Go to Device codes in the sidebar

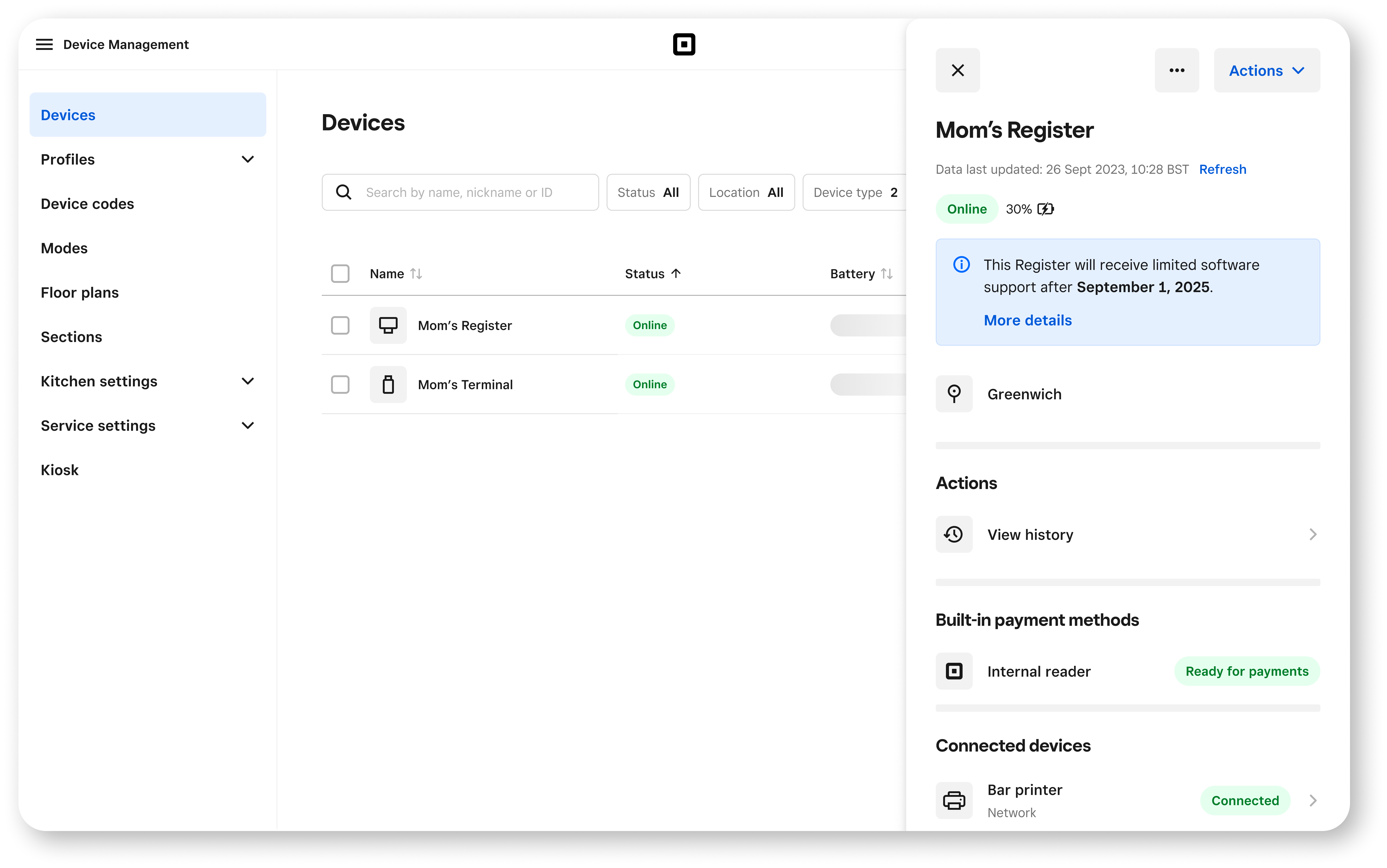click(x=87, y=204)
